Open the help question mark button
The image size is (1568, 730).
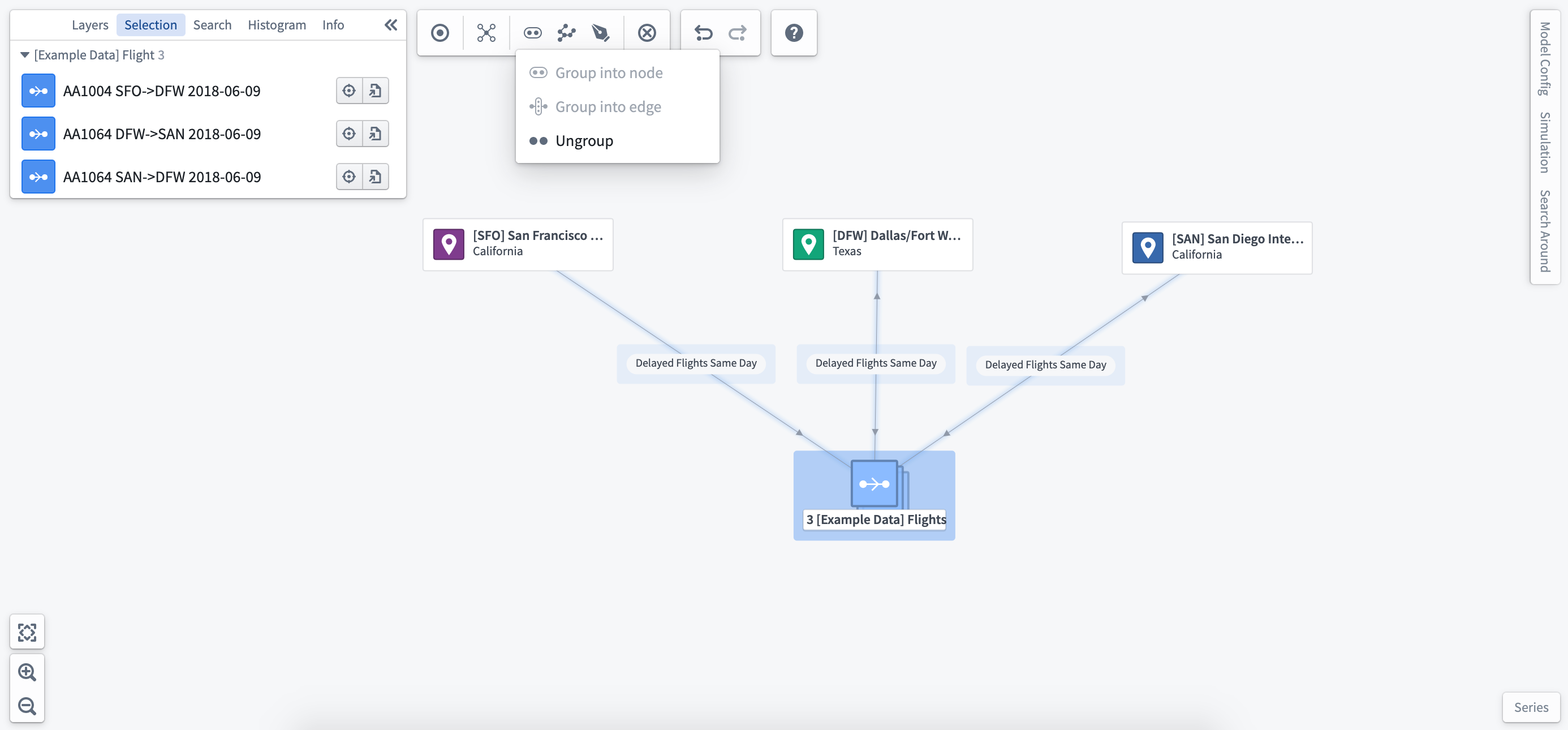pos(794,33)
